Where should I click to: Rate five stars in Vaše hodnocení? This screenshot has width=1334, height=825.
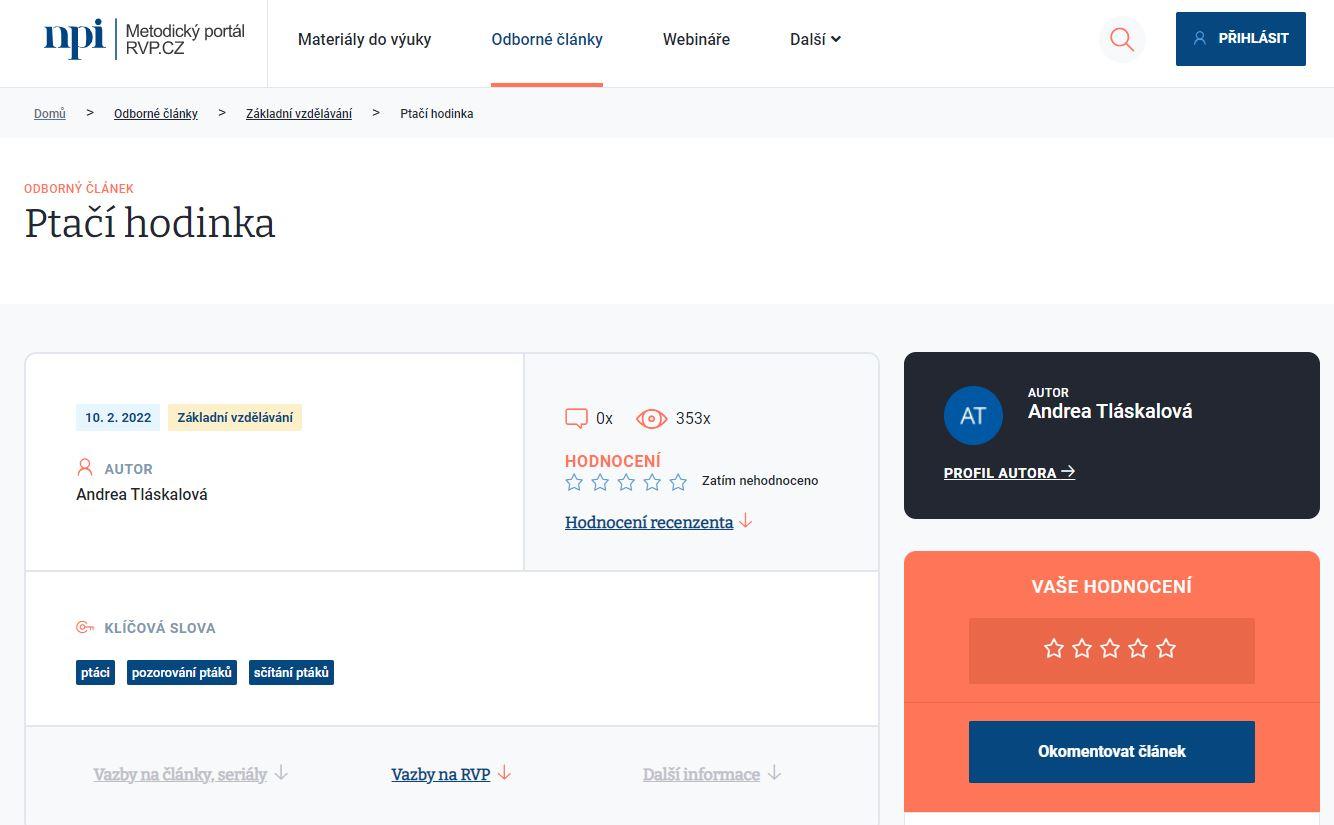pos(1166,649)
